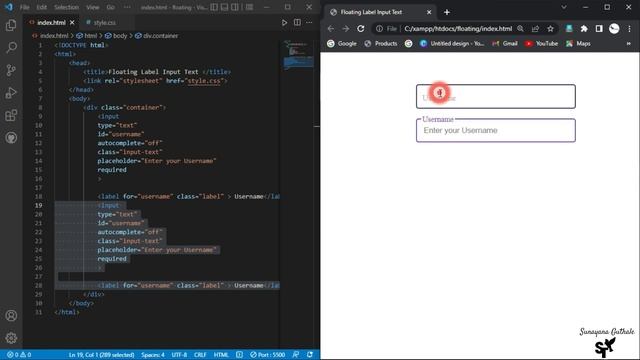Open the Chrome tab search chevron
The image size is (640, 360).
tap(564, 7)
